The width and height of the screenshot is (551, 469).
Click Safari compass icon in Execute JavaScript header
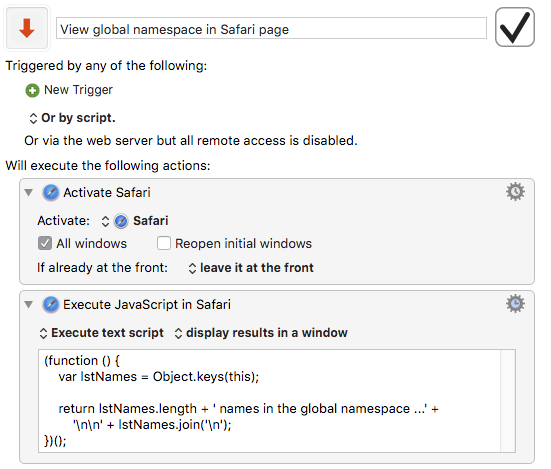click(51, 304)
